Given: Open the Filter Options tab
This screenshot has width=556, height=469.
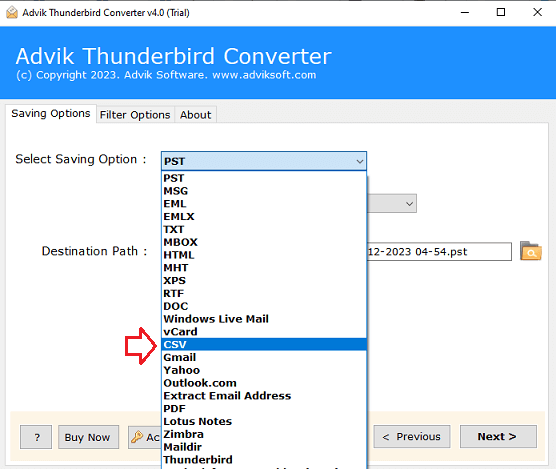Looking at the screenshot, I should (x=135, y=115).
